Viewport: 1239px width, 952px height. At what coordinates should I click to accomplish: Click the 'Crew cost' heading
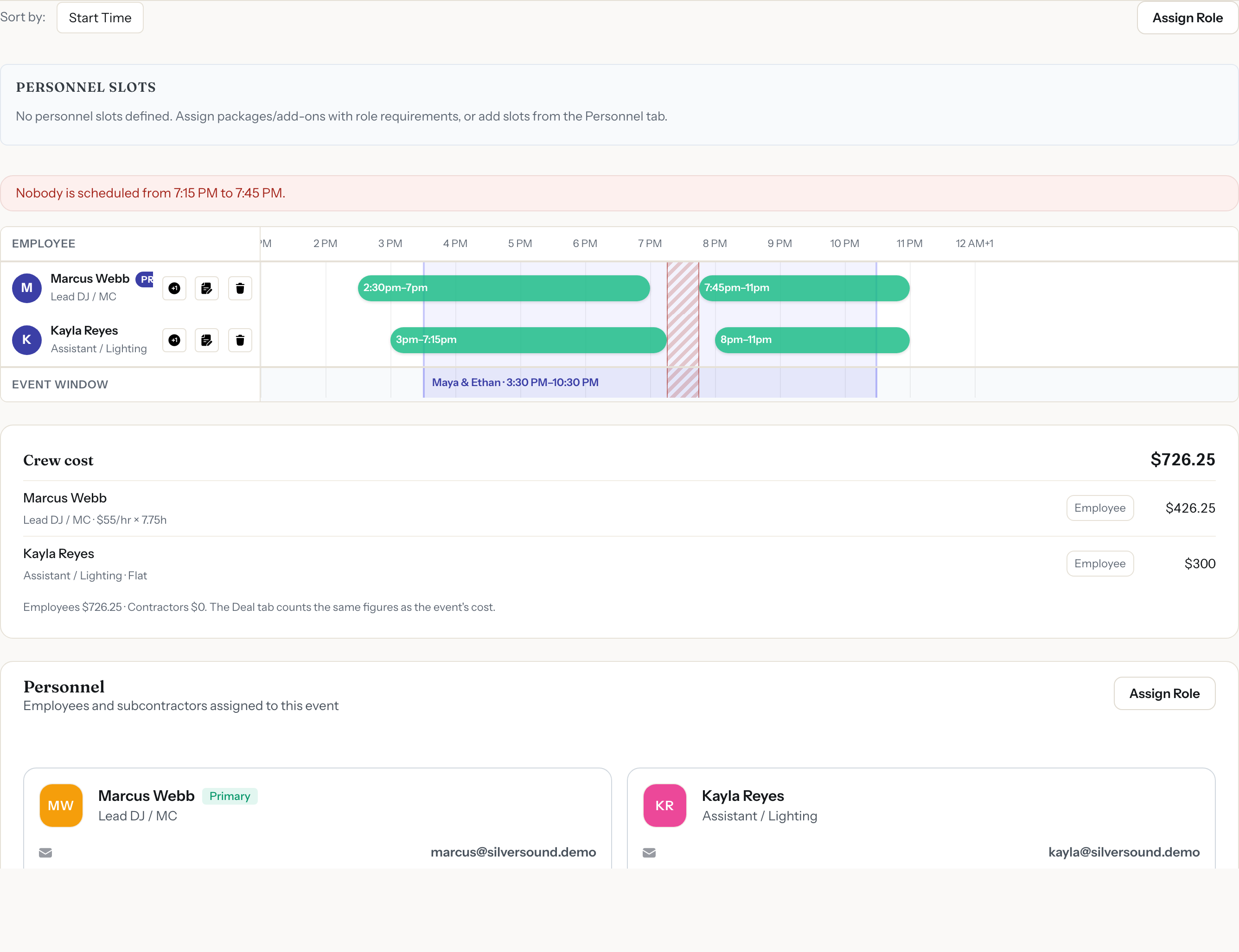coord(58,460)
